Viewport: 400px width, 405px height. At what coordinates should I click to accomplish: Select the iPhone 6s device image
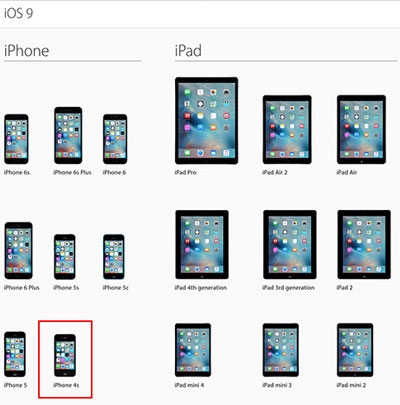[16, 139]
